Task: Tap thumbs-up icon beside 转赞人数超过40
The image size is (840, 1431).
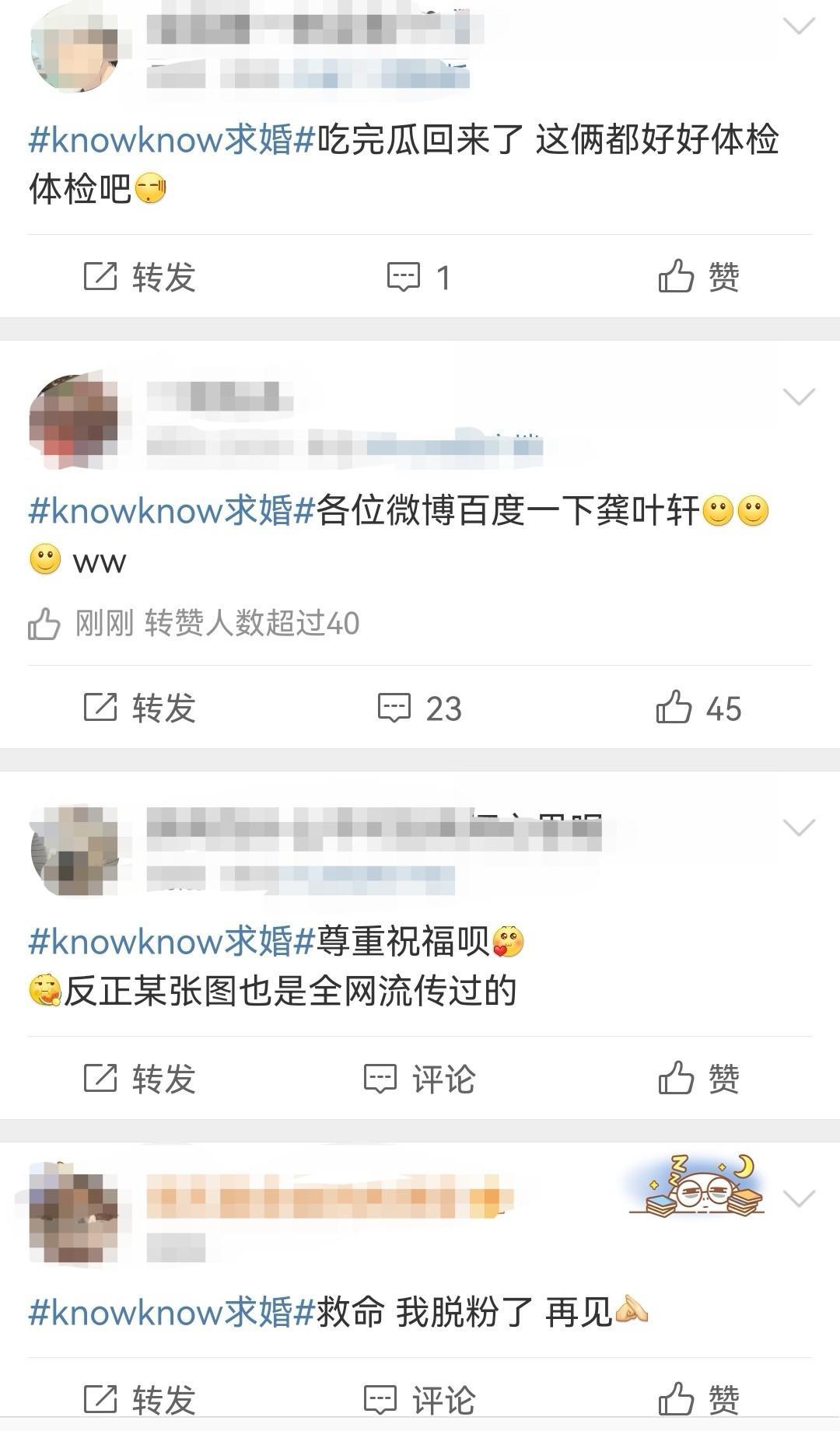Action: (x=44, y=623)
